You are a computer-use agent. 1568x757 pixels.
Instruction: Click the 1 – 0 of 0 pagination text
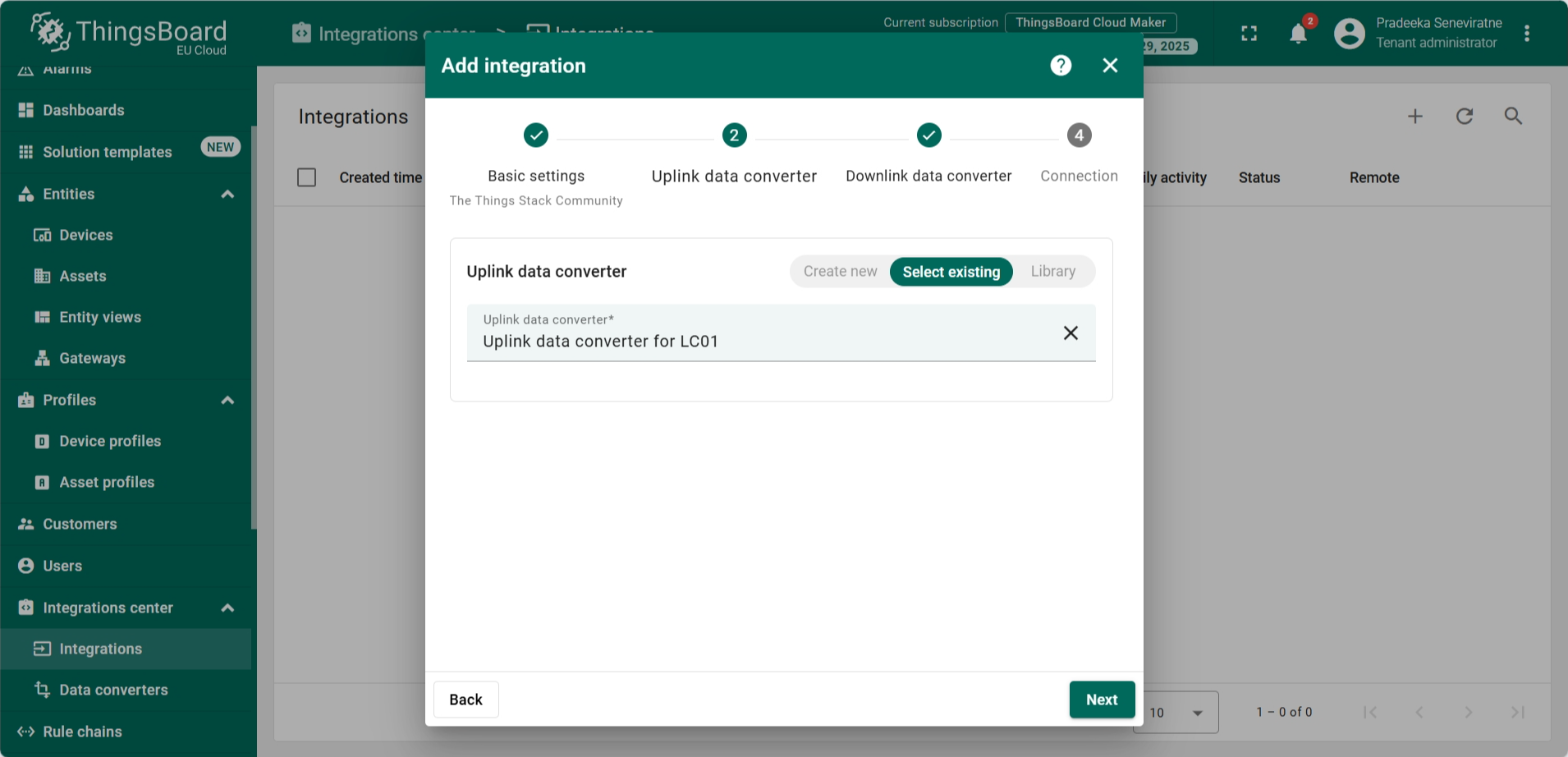tap(1284, 713)
